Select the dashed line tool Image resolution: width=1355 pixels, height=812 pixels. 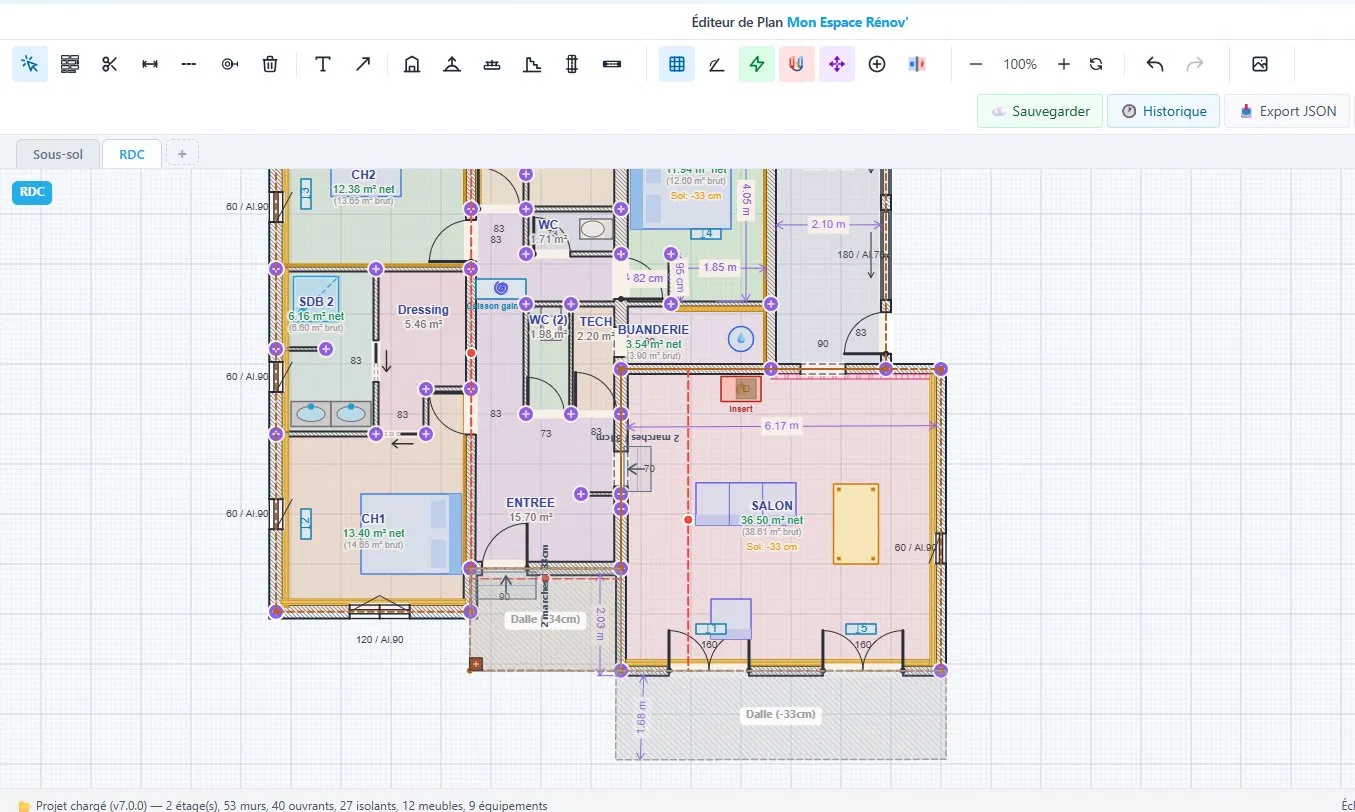click(189, 64)
